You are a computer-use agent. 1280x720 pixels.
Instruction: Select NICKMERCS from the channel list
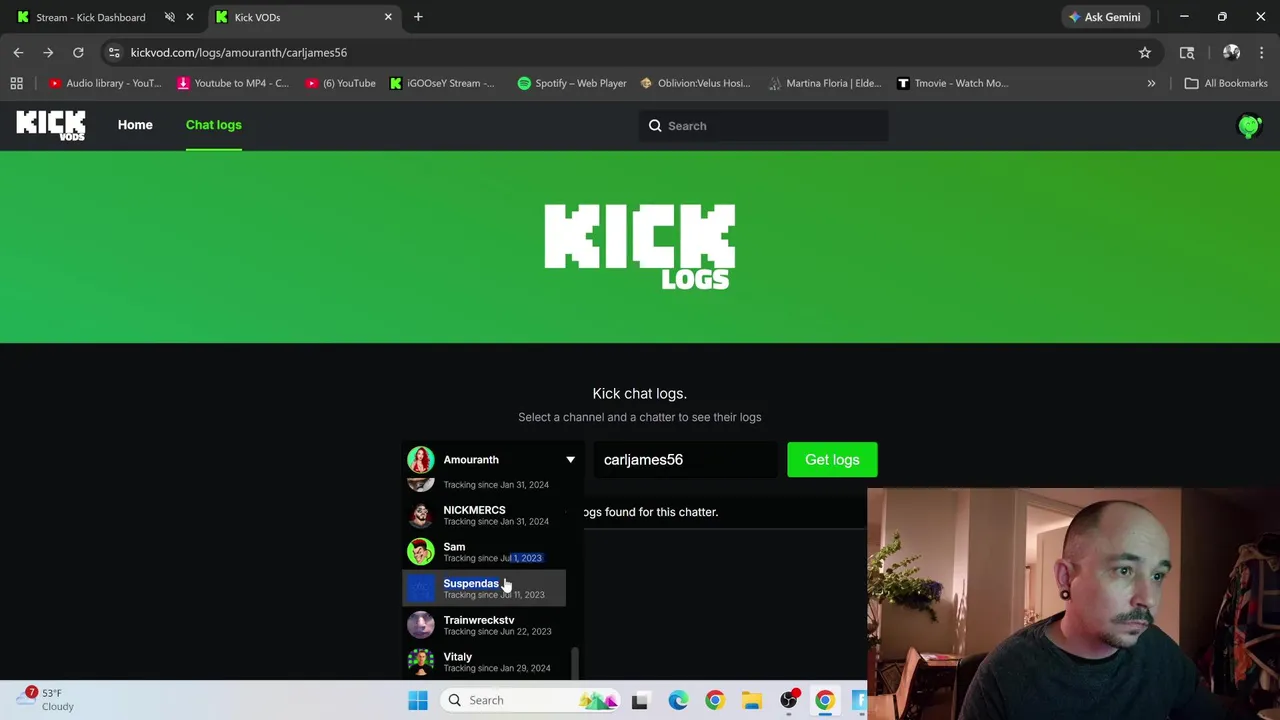click(x=484, y=515)
